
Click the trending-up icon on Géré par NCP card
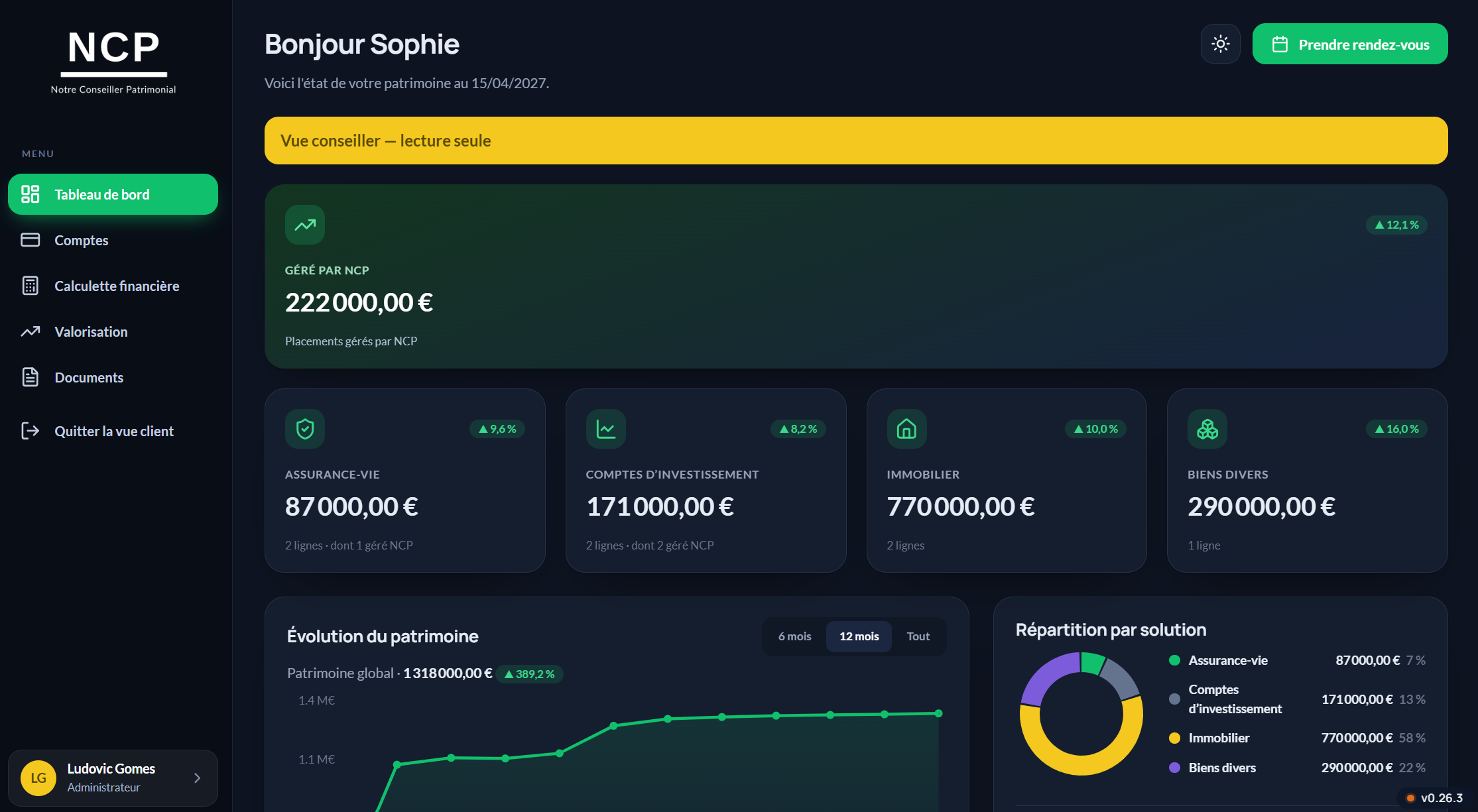(305, 225)
